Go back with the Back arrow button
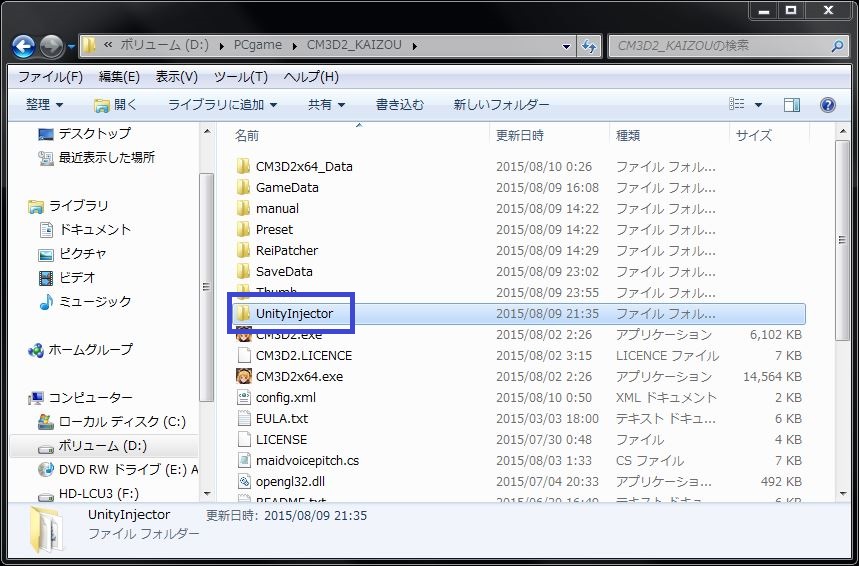Image resolution: width=859 pixels, height=566 pixels. click(23, 46)
